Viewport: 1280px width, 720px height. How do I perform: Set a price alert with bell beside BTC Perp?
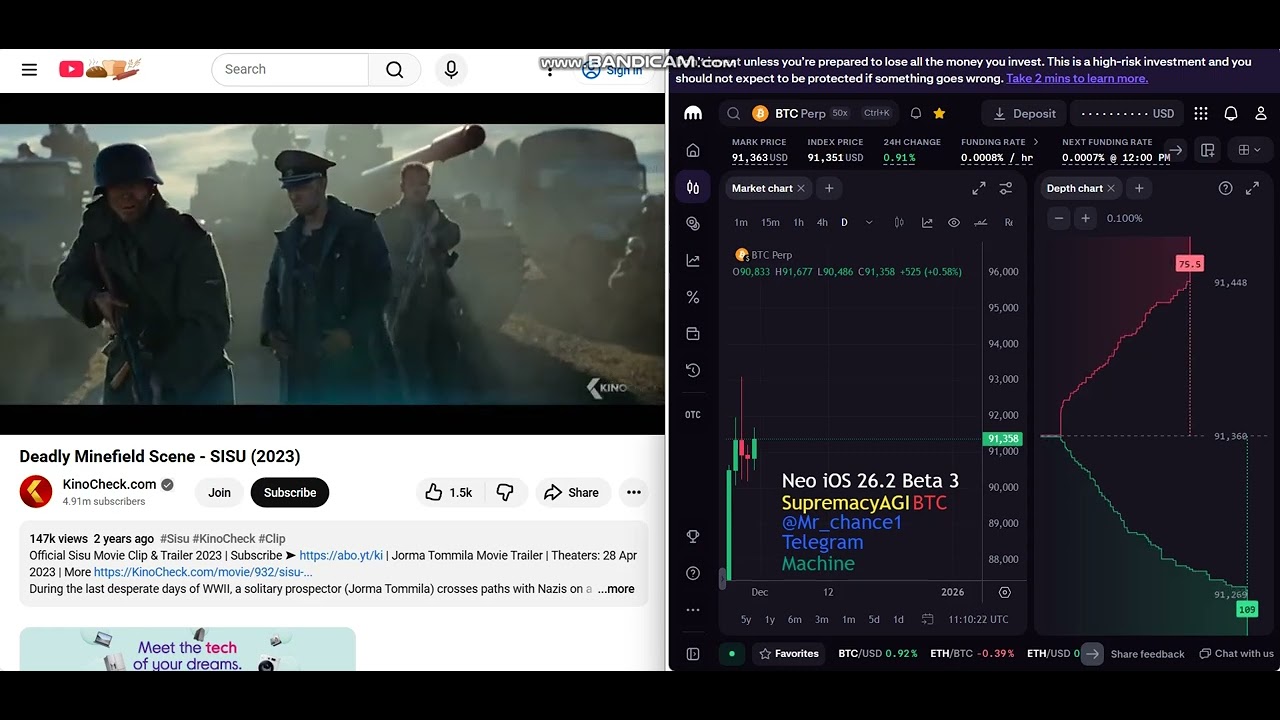point(915,113)
